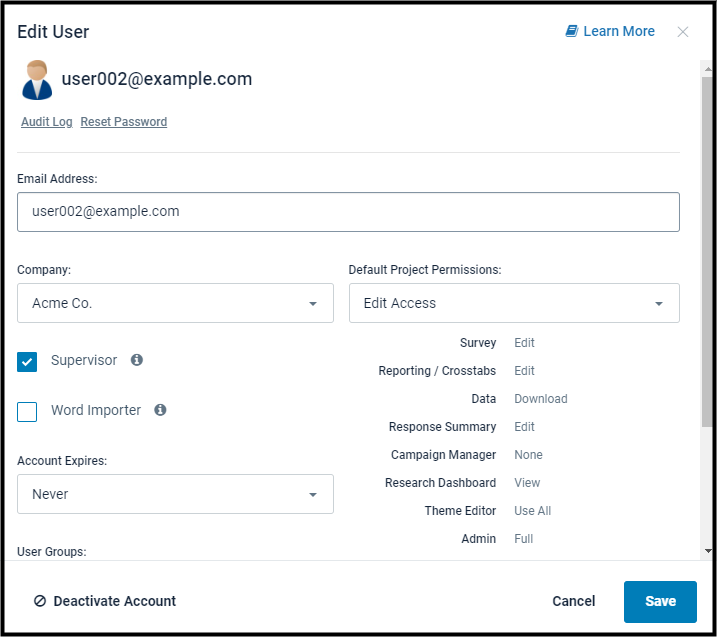Click the Deactivate Account ban icon
The width and height of the screenshot is (717, 637).
pos(40,600)
